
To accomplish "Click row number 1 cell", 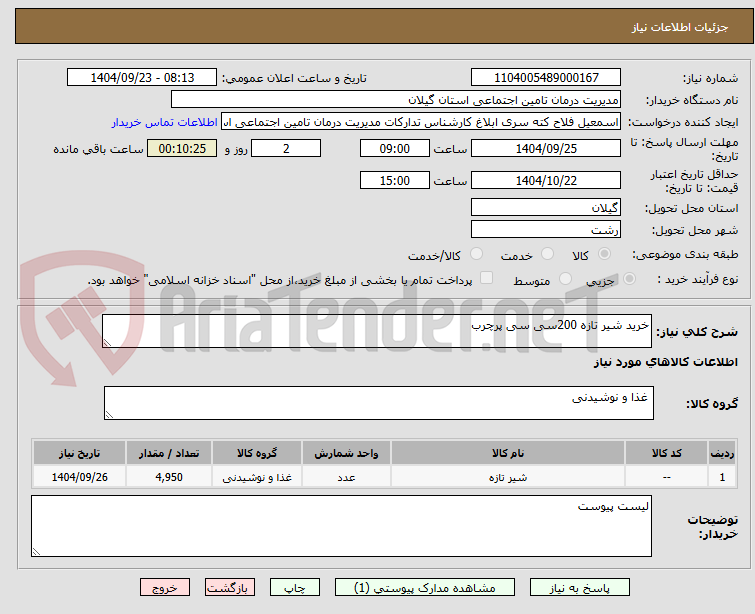I will pyautogui.click(x=722, y=477).
